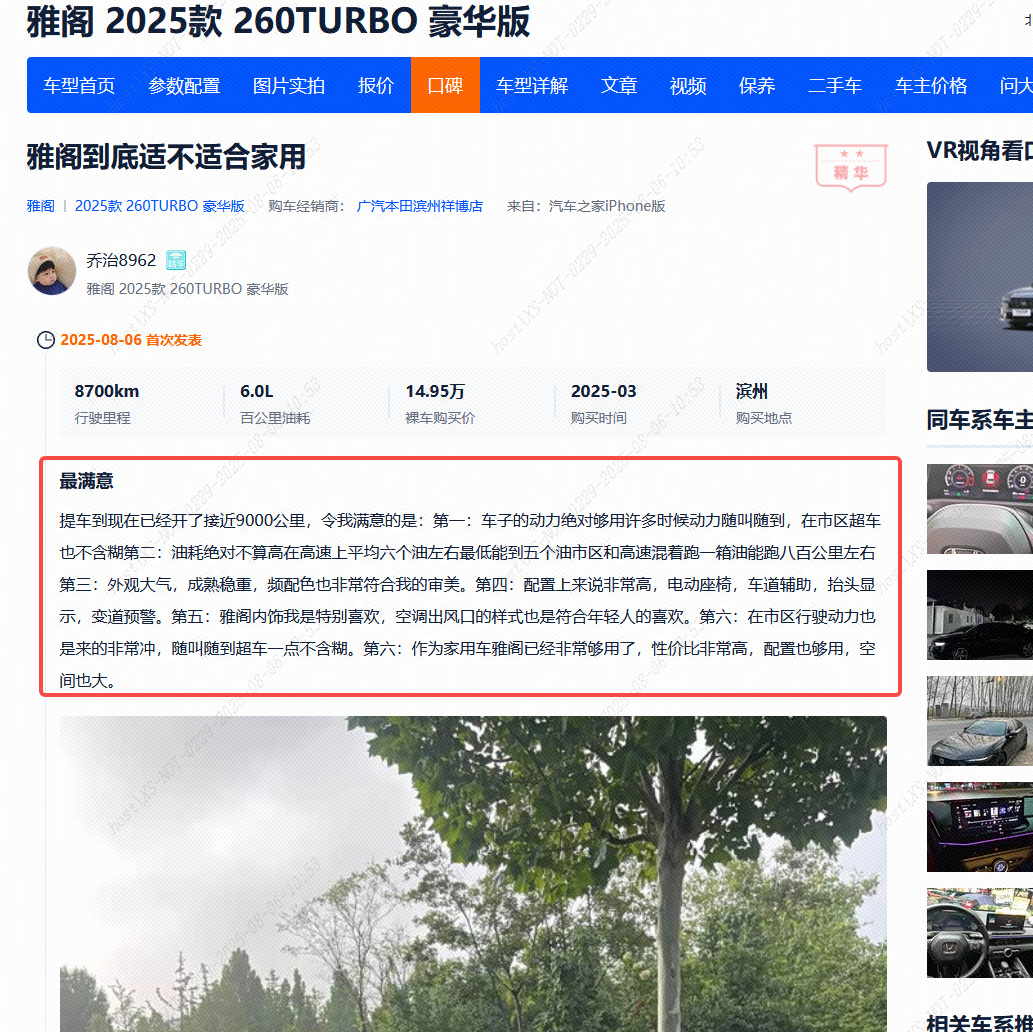Open username 乔治8962 profile
This screenshot has height=1032, width=1033.
point(121,260)
